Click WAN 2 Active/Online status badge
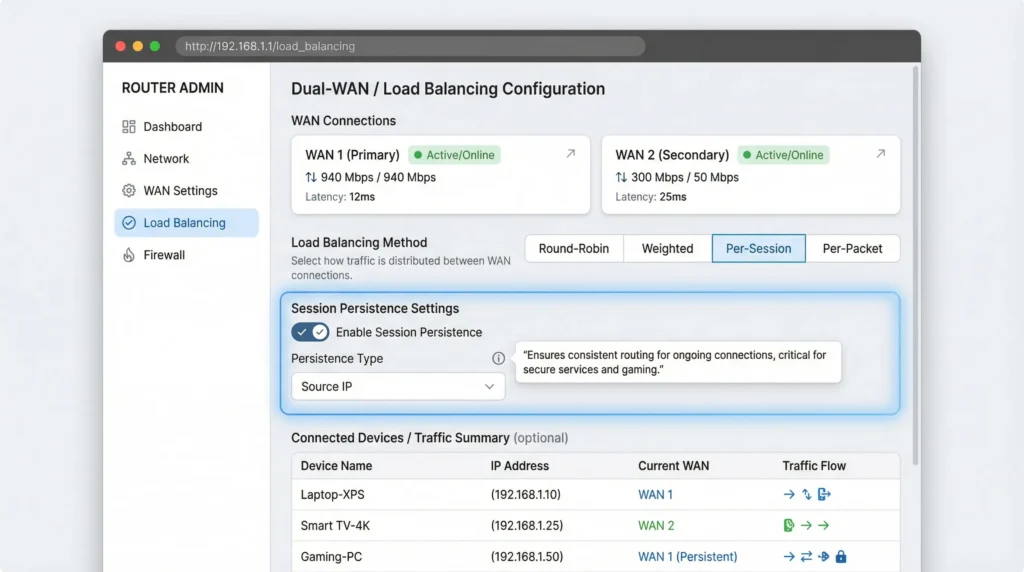Screen dimensions: 1024x572 coord(783,155)
